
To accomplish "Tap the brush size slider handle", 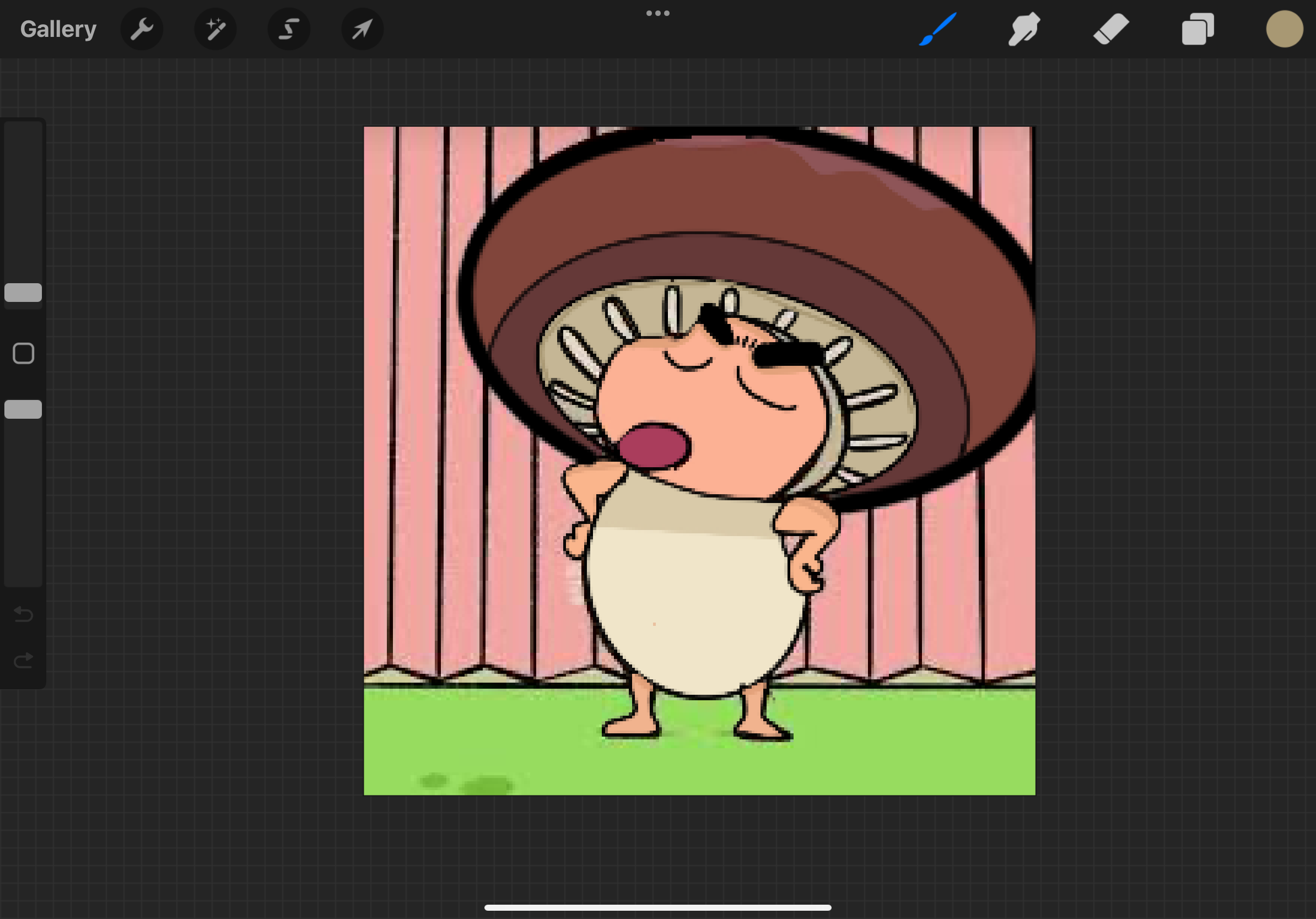I will (23, 293).
